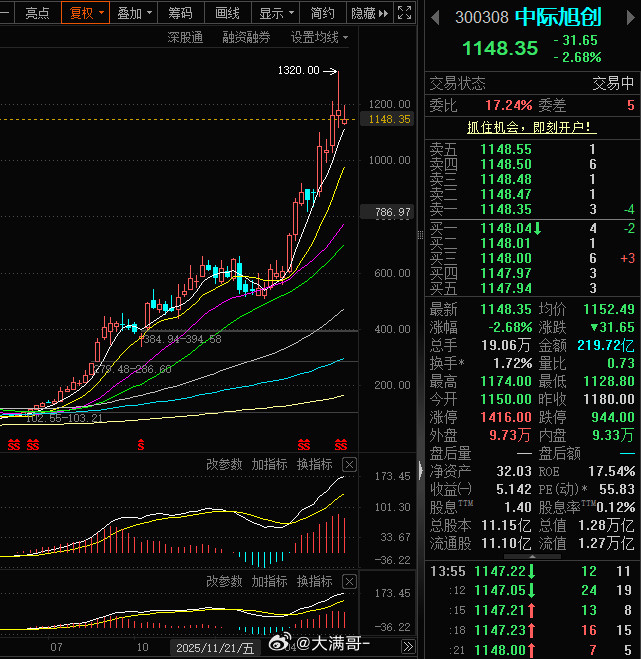Close the upper indicator panel
This screenshot has width=641, height=659.
[349, 464]
